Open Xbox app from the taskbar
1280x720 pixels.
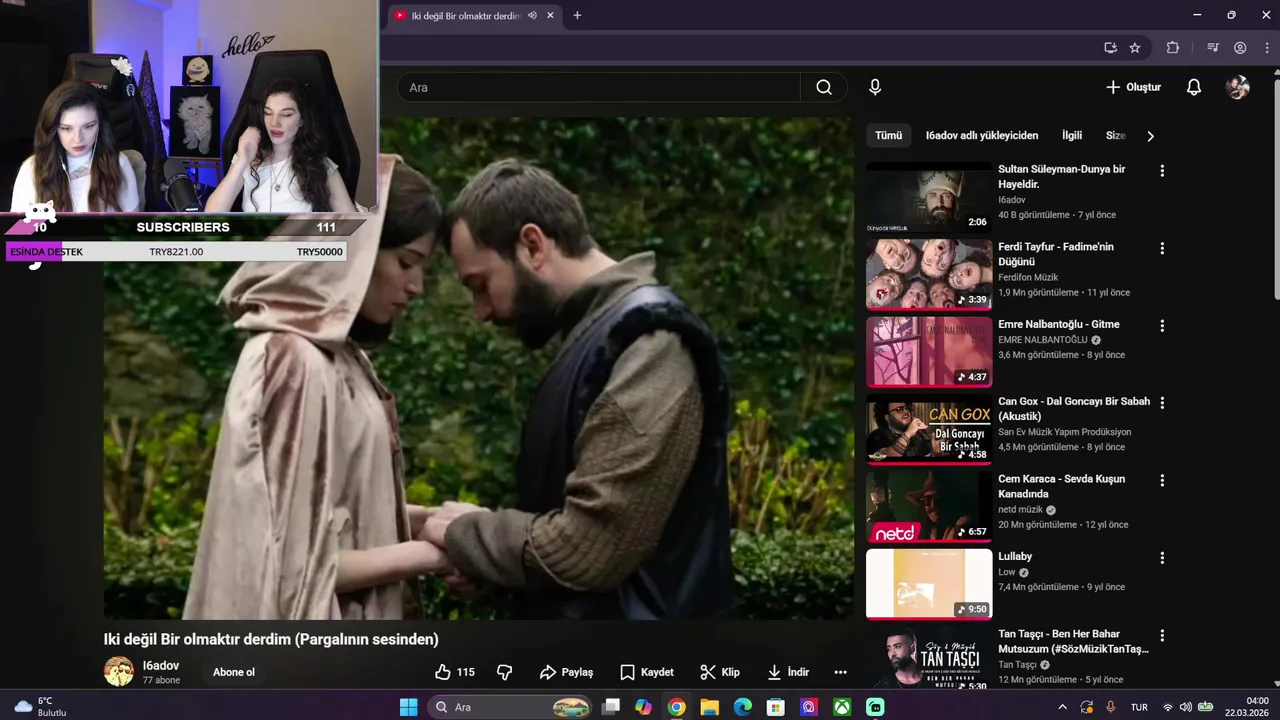842,707
